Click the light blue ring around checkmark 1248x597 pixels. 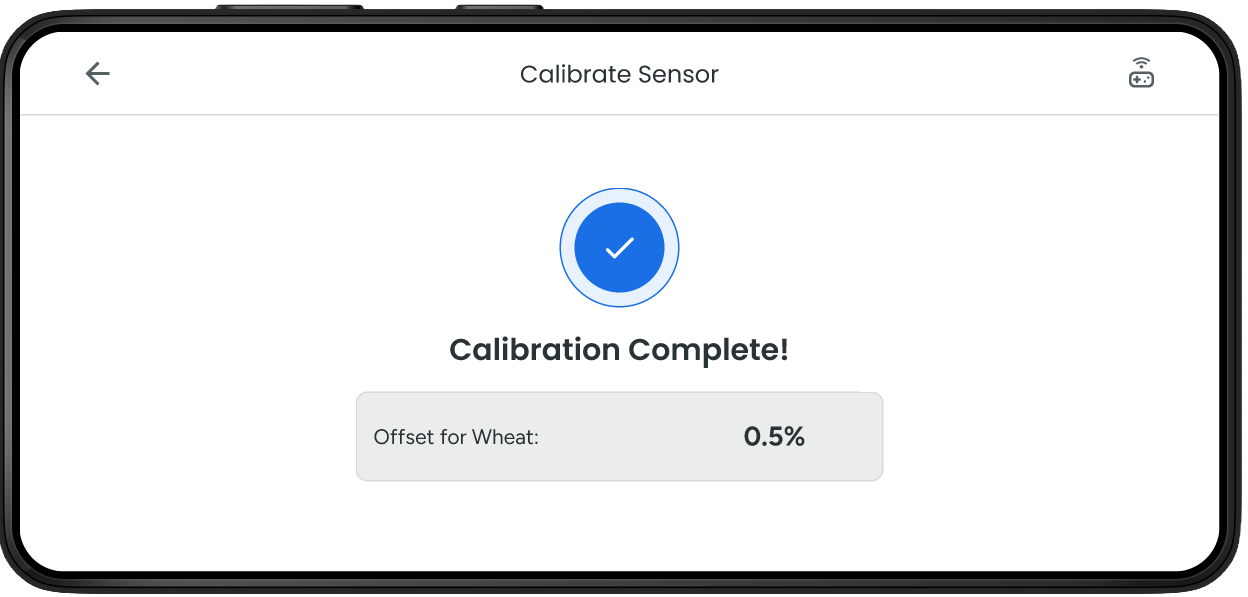coord(567,248)
